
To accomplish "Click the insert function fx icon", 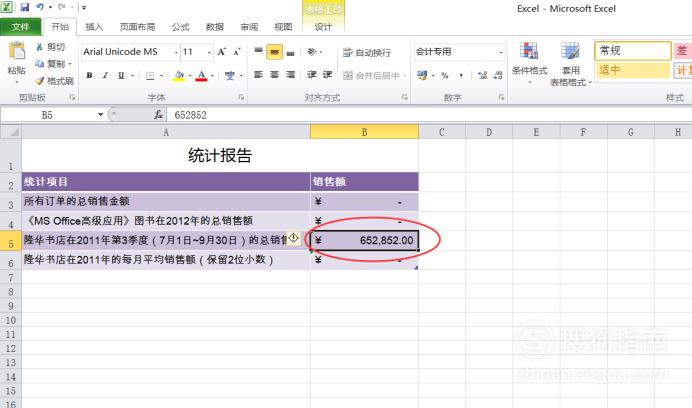I will pyautogui.click(x=158, y=115).
